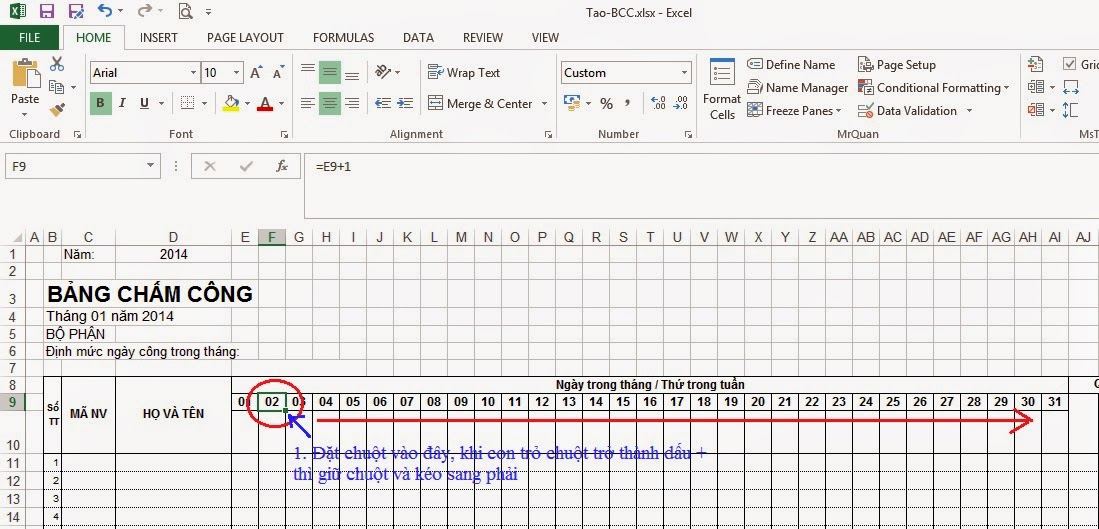Viewport: 1099px width, 529px height.
Task: Toggle Top Align
Action: (x=308, y=71)
